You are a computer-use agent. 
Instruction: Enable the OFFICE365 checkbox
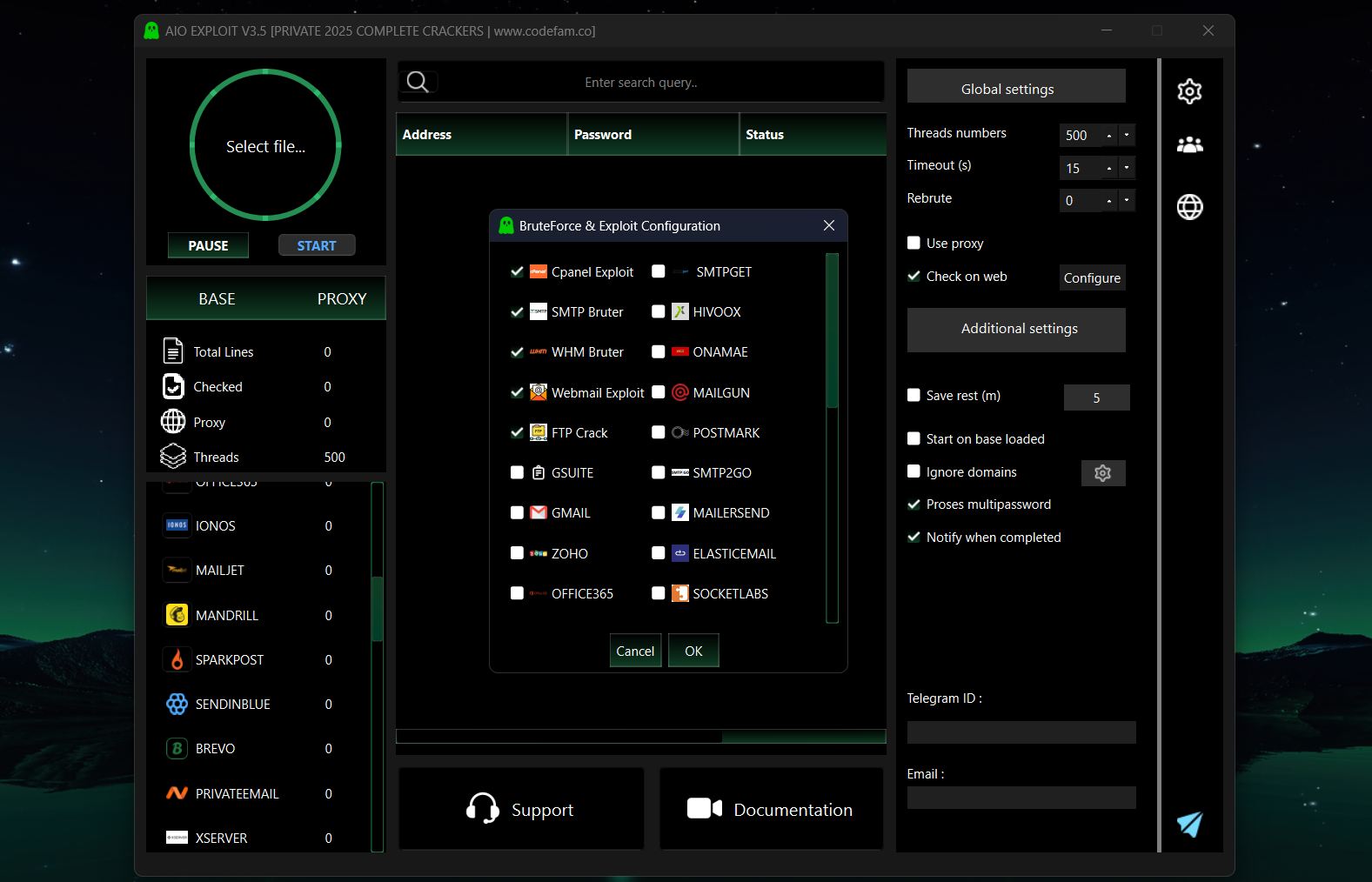click(x=517, y=593)
